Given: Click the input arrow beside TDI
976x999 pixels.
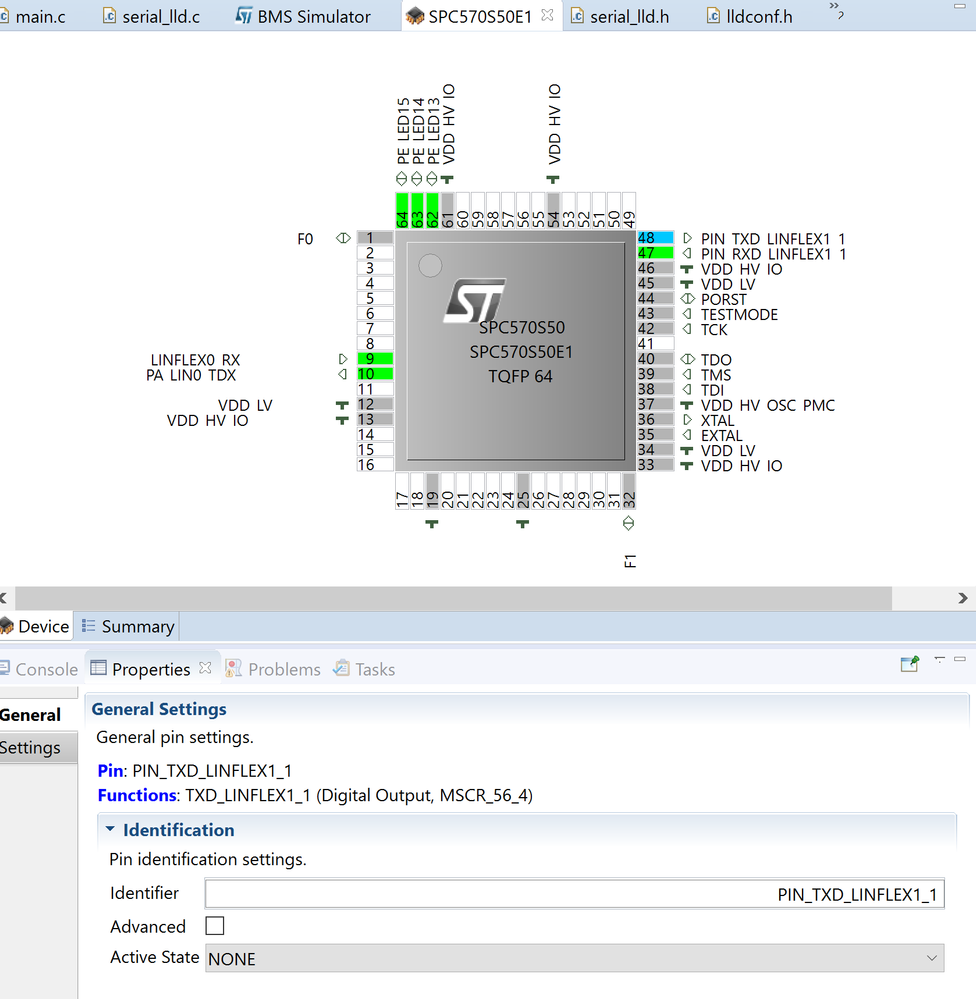Looking at the screenshot, I should [x=687, y=389].
